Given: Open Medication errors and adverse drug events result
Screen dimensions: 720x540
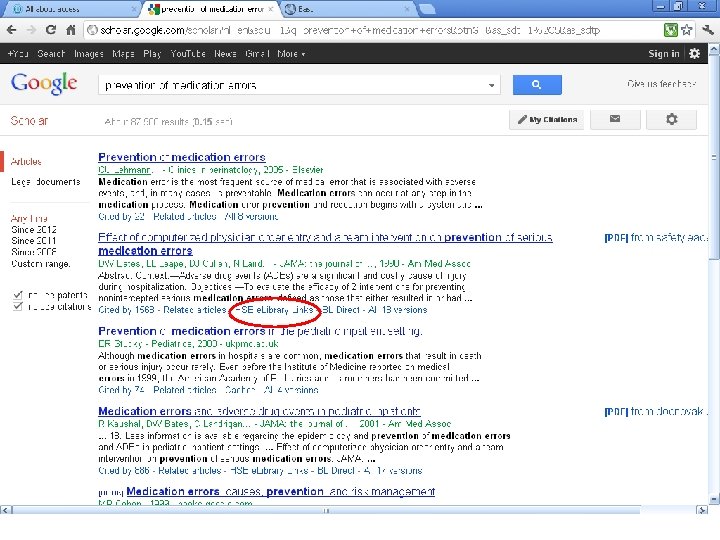Looking at the screenshot, I should (x=259, y=411).
